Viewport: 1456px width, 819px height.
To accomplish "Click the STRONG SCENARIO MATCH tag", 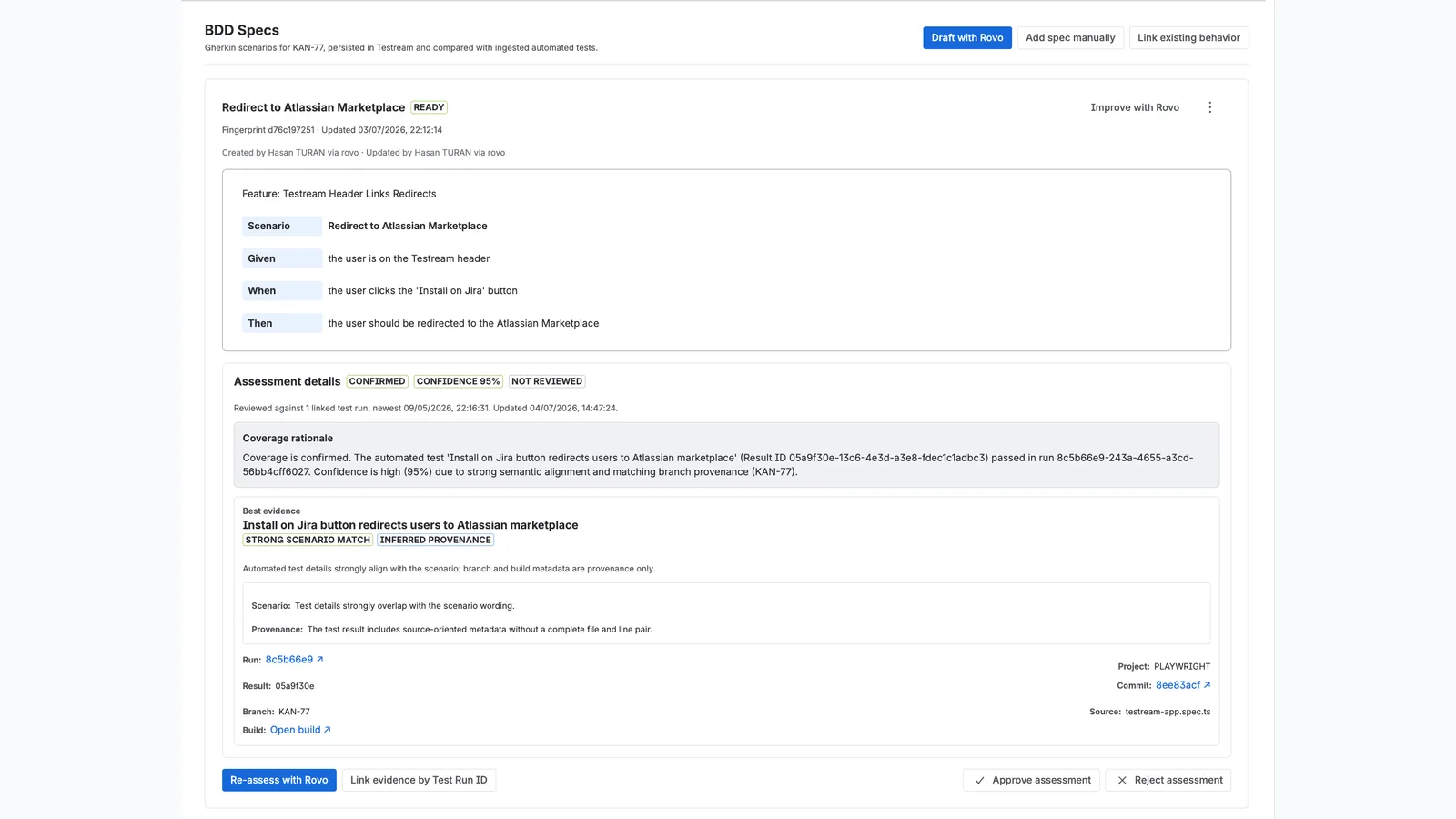I will click(x=308, y=540).
